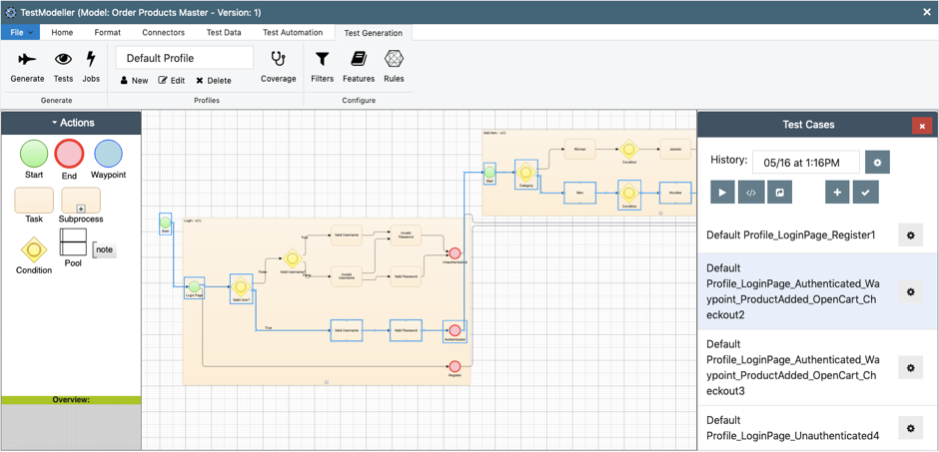Select the Test Generation tab
The height and width of the screenshot is (452, 939).
coord(373,33)
